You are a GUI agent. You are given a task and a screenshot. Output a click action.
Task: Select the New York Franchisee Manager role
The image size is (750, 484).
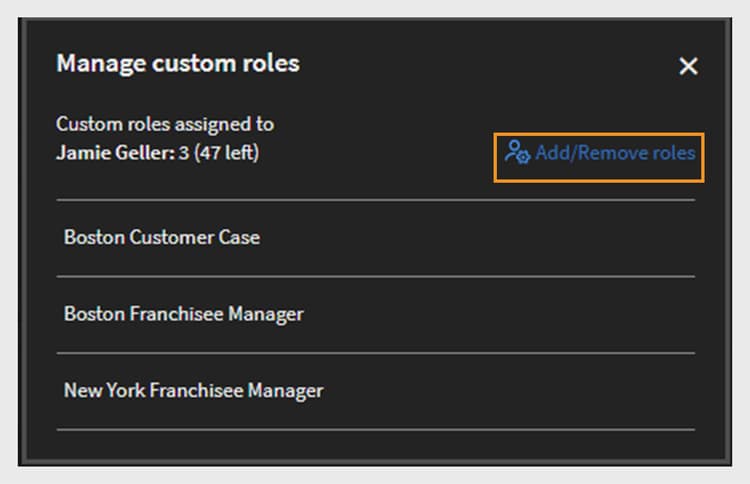pyautogui.click(x=193, y=390)
